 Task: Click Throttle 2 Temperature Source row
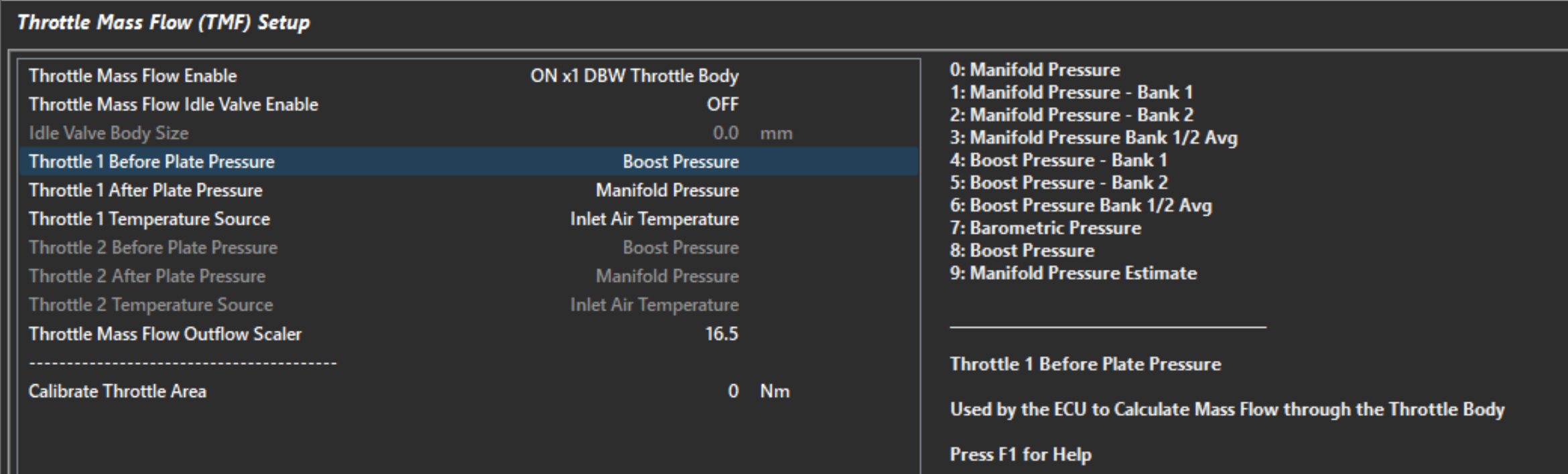150,305
